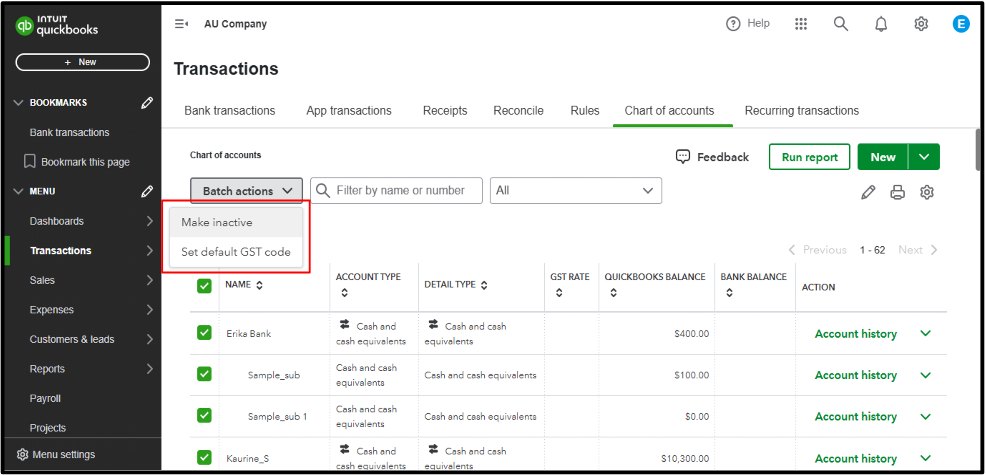
Task: Click the search magnifier icon in header
Action: [x=841, y=24]
